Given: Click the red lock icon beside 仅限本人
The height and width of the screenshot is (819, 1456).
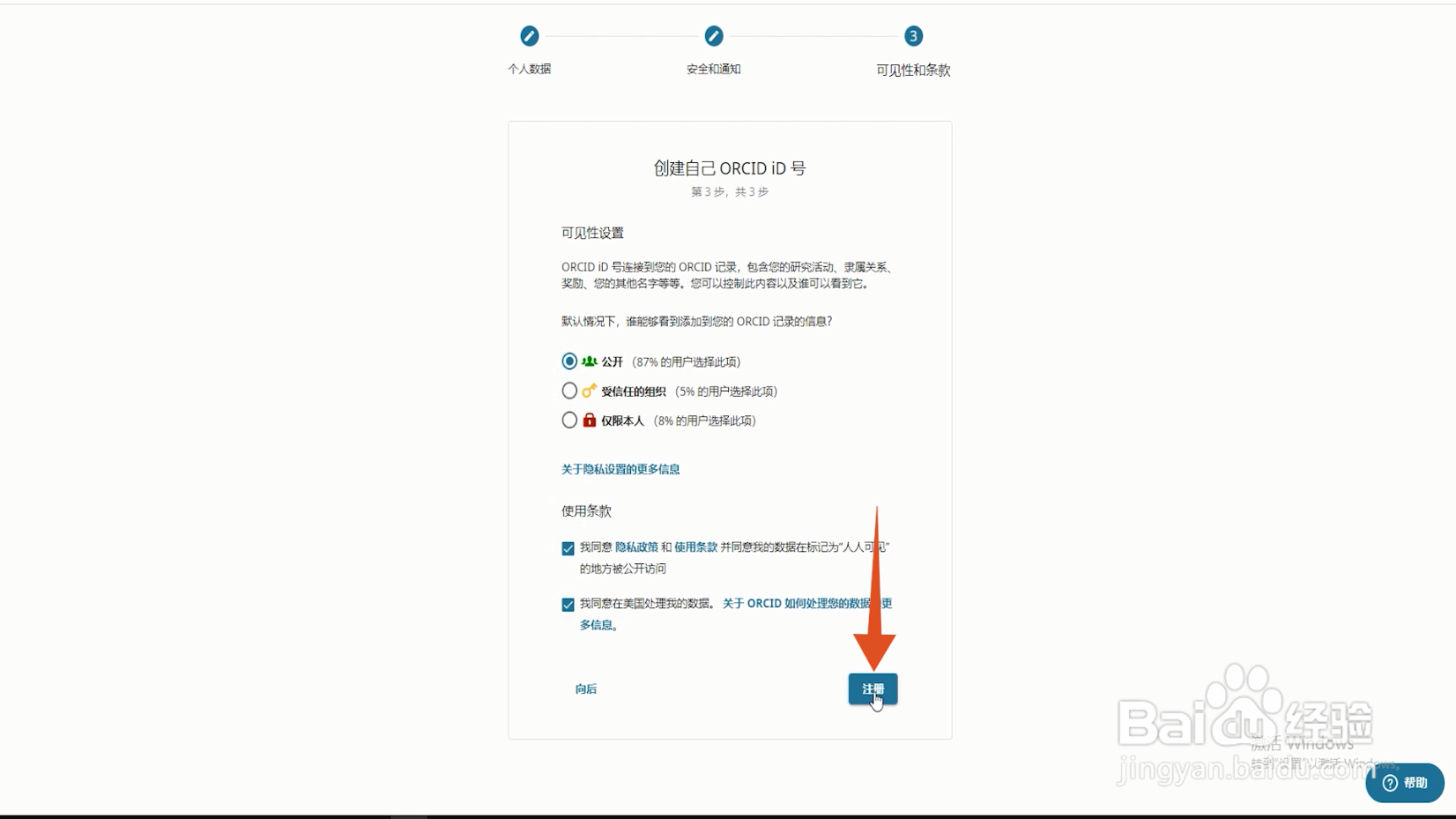Looking at the screenshot, I should [588, 421].
